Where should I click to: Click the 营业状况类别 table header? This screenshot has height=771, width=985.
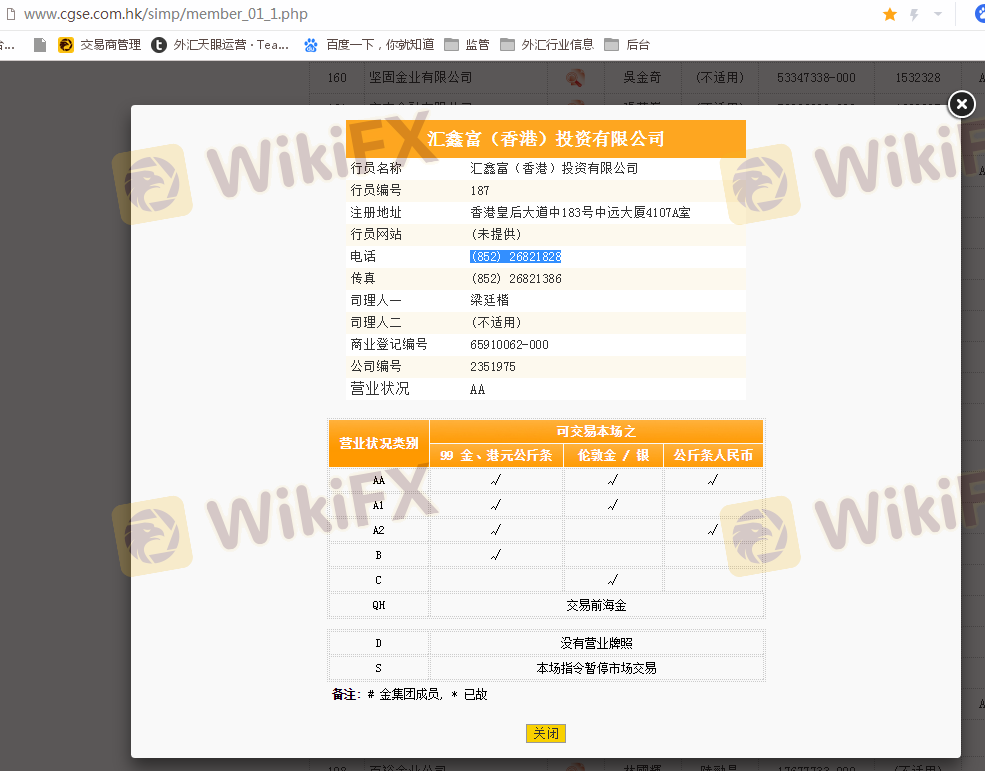(379, 443)
